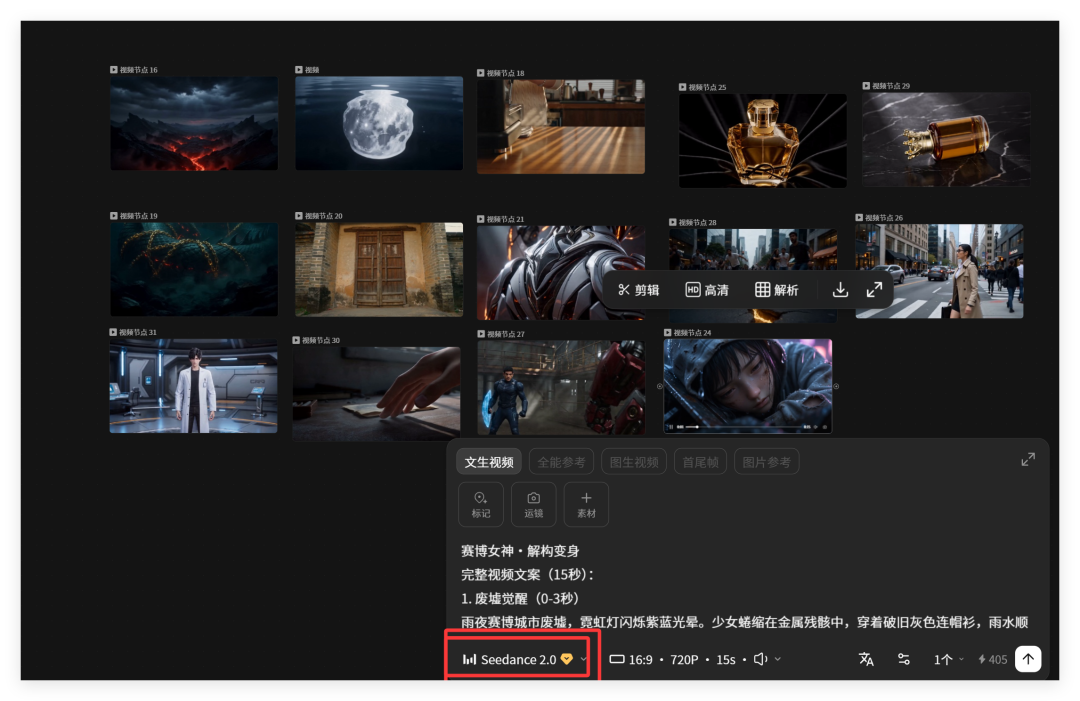Switch to the 图片参考 tab
Viewport: 1080px width, 701px height.
(766, 461)
